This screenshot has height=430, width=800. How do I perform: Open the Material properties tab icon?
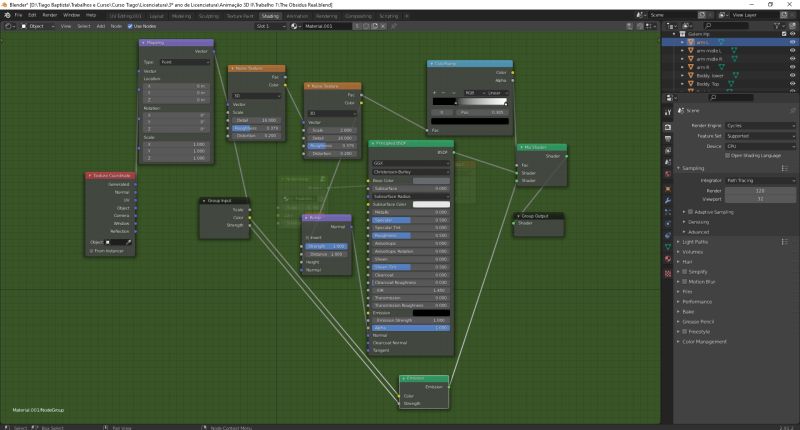668,259
